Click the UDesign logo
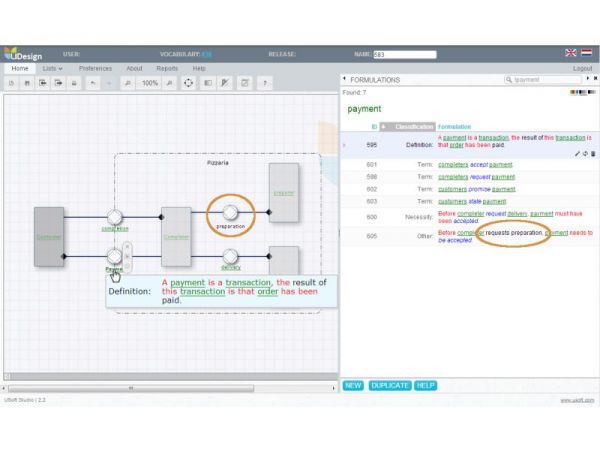This screenshot has width=600, height=452. (23, 54)
